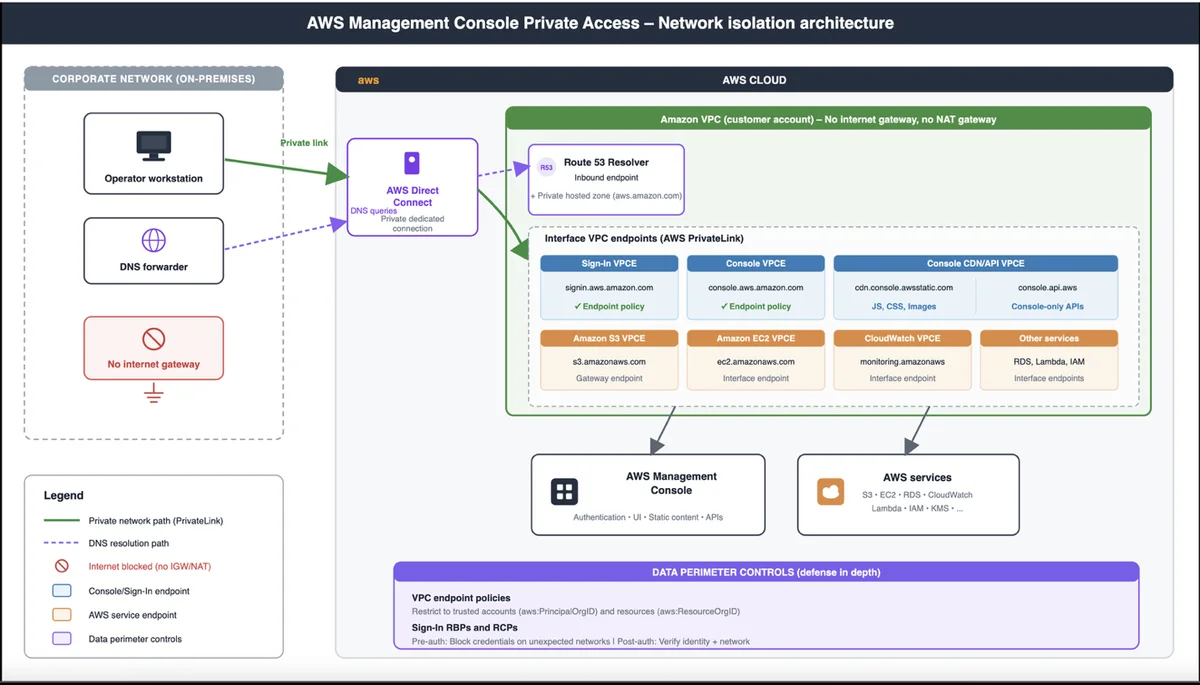Click the AWS services orange cloud icon

click(830, 492)
